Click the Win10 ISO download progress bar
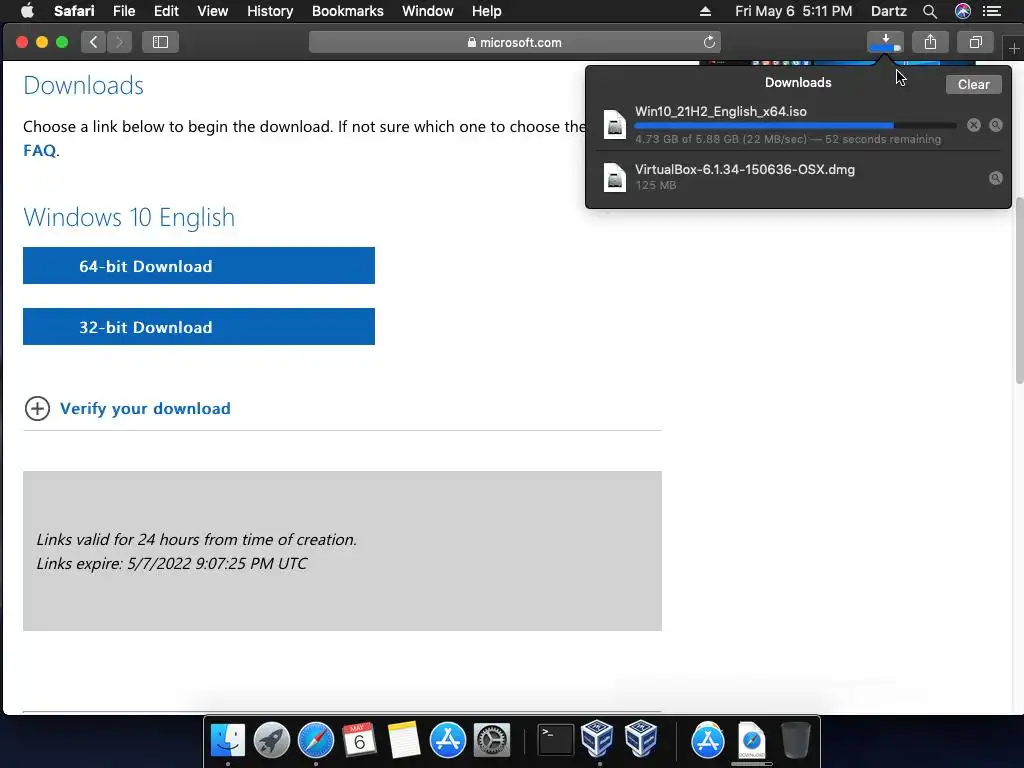Viewport: 1024px width, 768px height. pyautogui.click(x=795, y=125)
